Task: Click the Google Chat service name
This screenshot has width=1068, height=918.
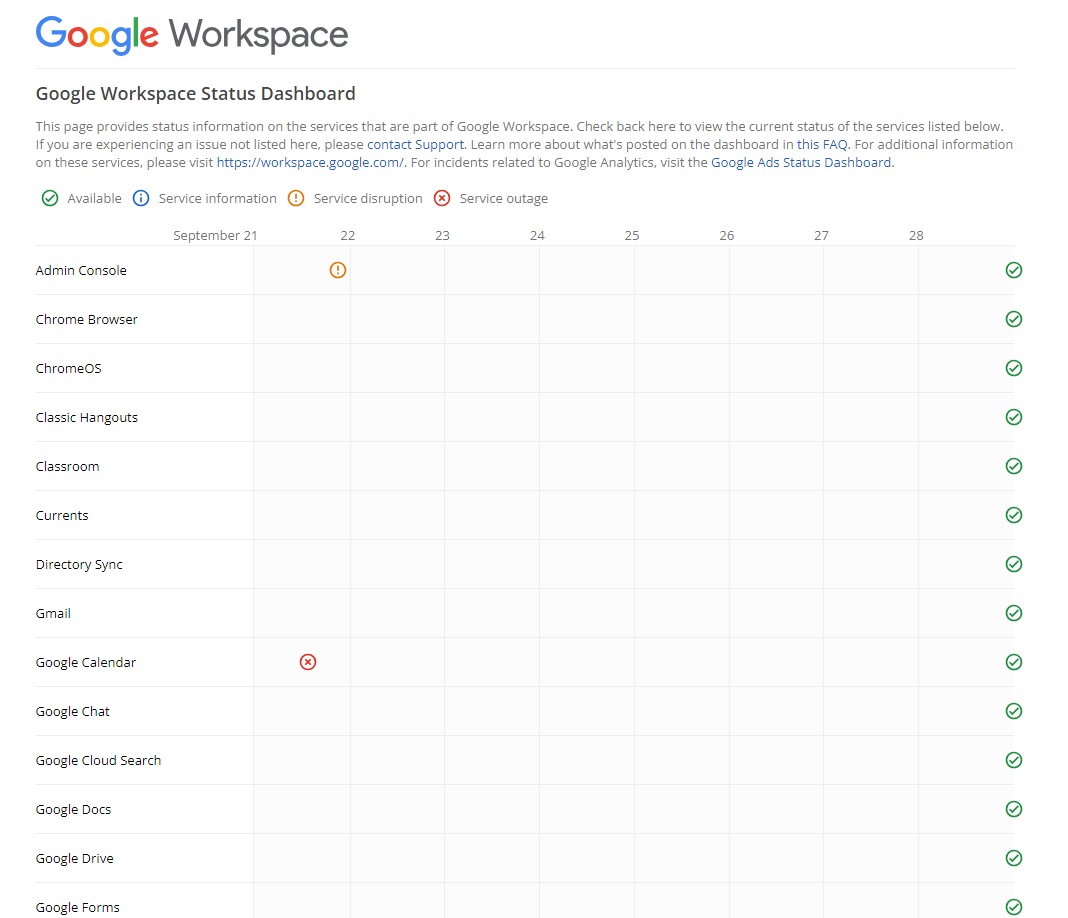Action: (72, 712)
